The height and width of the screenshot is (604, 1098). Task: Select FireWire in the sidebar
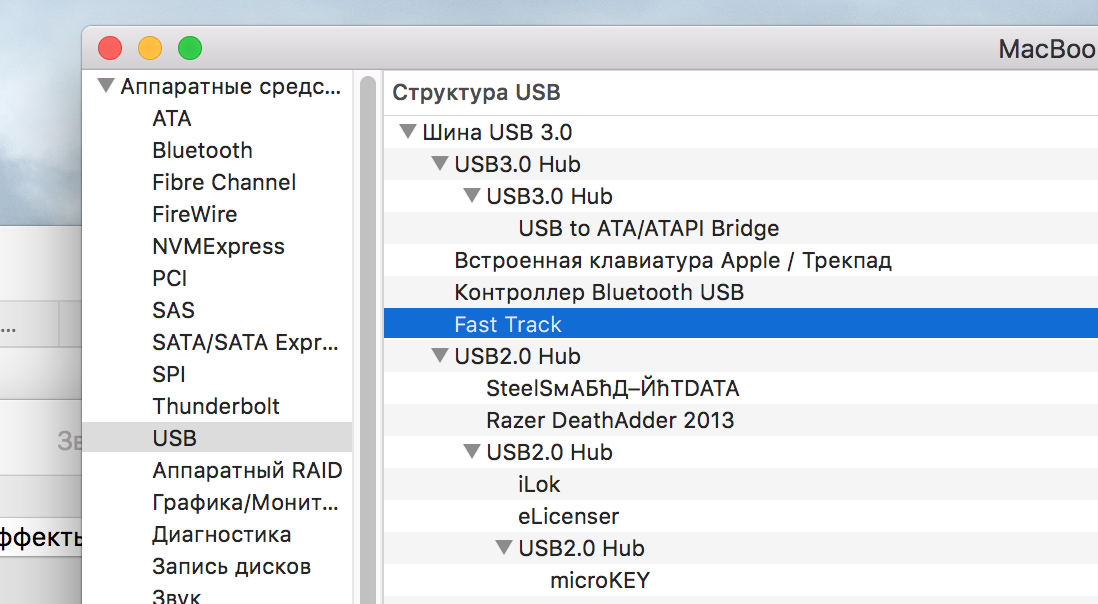[x=195, y=214]
